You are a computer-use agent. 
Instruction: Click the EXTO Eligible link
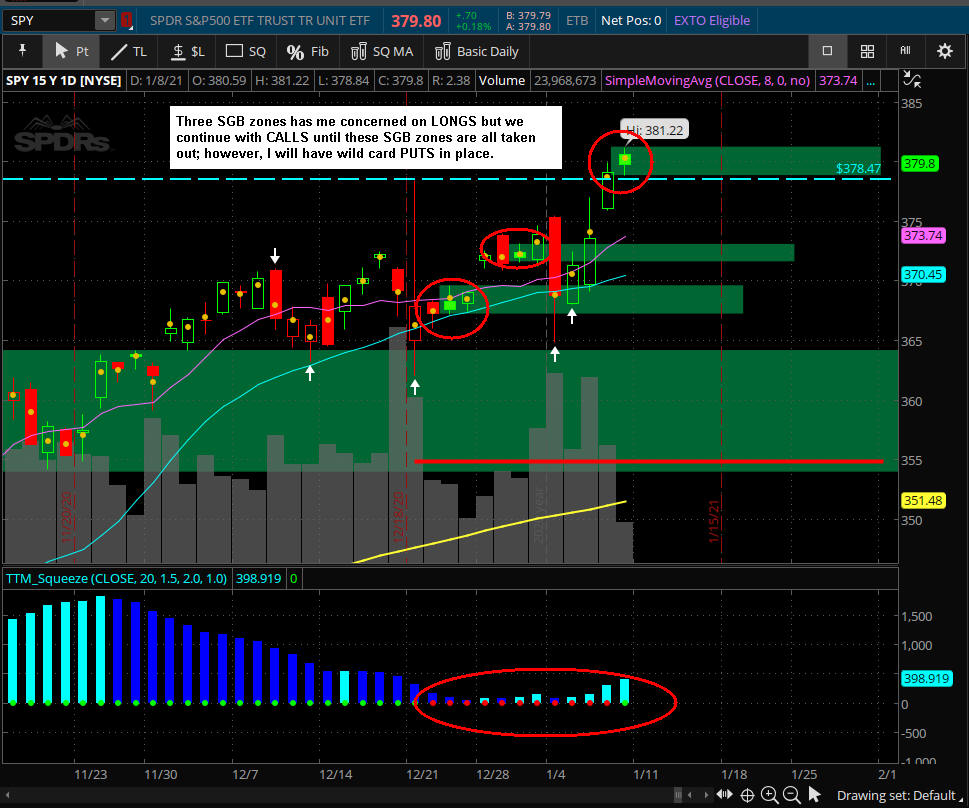711,20
